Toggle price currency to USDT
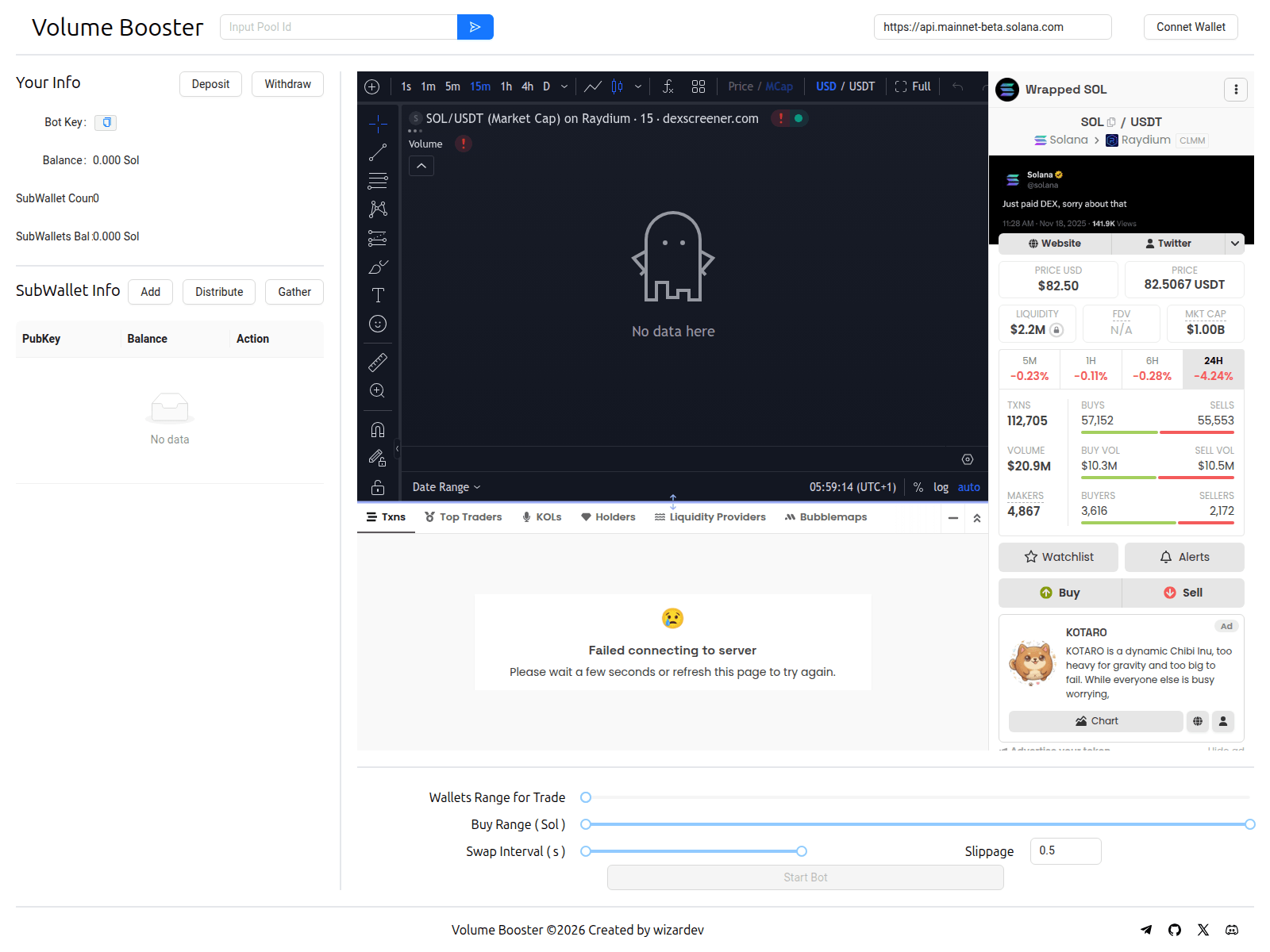 tap(862, 86)
